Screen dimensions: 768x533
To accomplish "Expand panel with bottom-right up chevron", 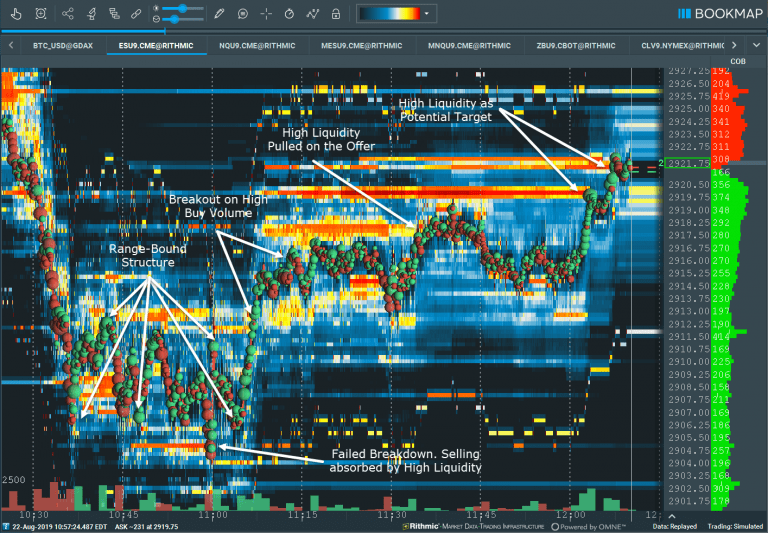I will point(672,516).
